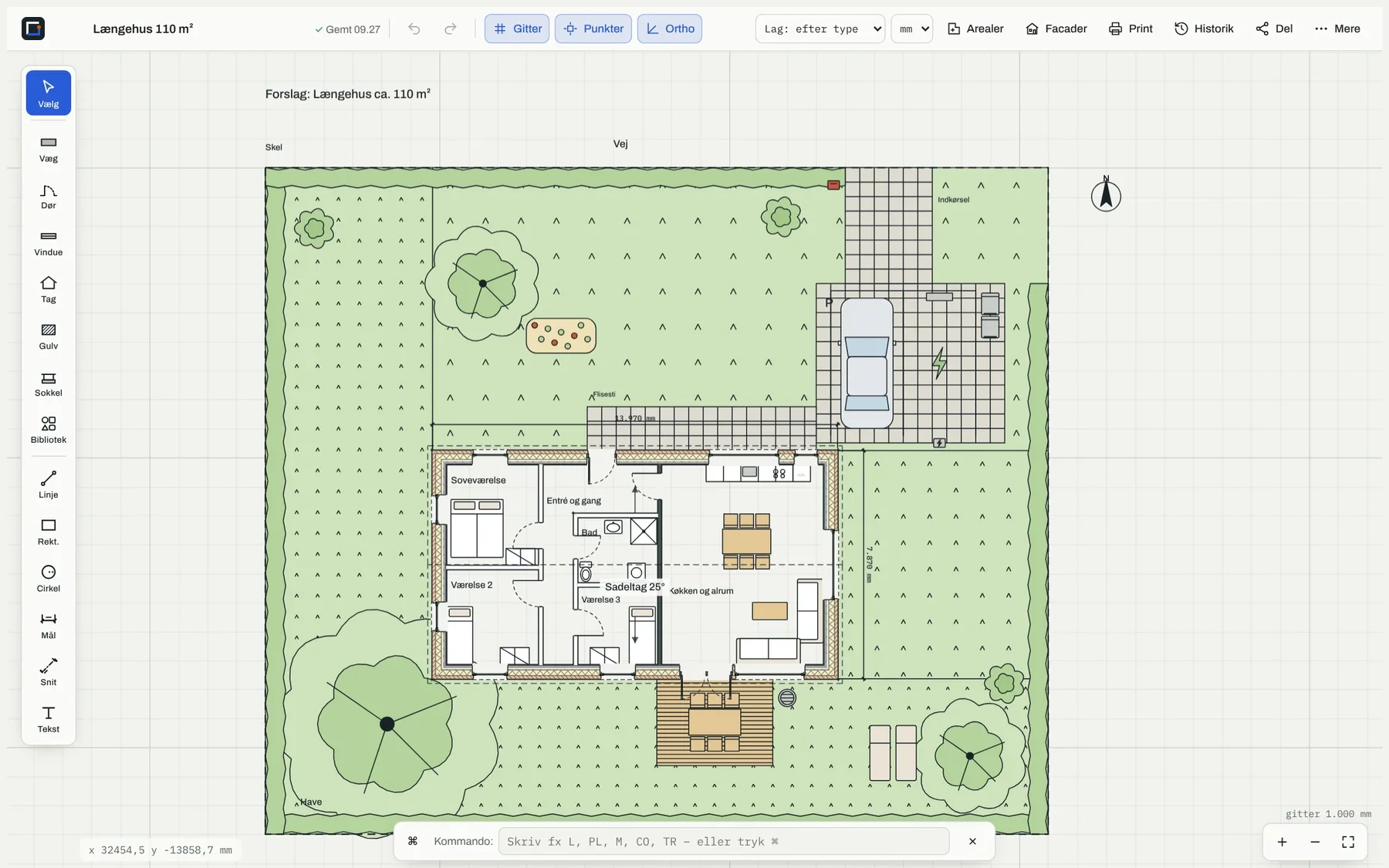Open the Bibliotek library
This screenshot has width=1389, height=868.
(49, 431)
